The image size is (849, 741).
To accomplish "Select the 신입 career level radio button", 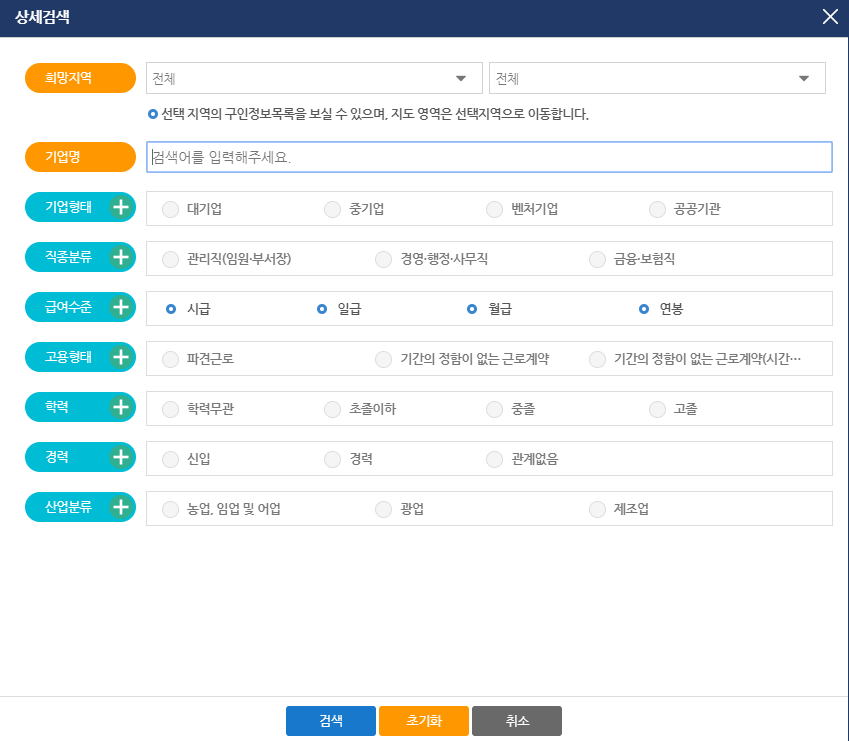I will (x=170, y=459).
